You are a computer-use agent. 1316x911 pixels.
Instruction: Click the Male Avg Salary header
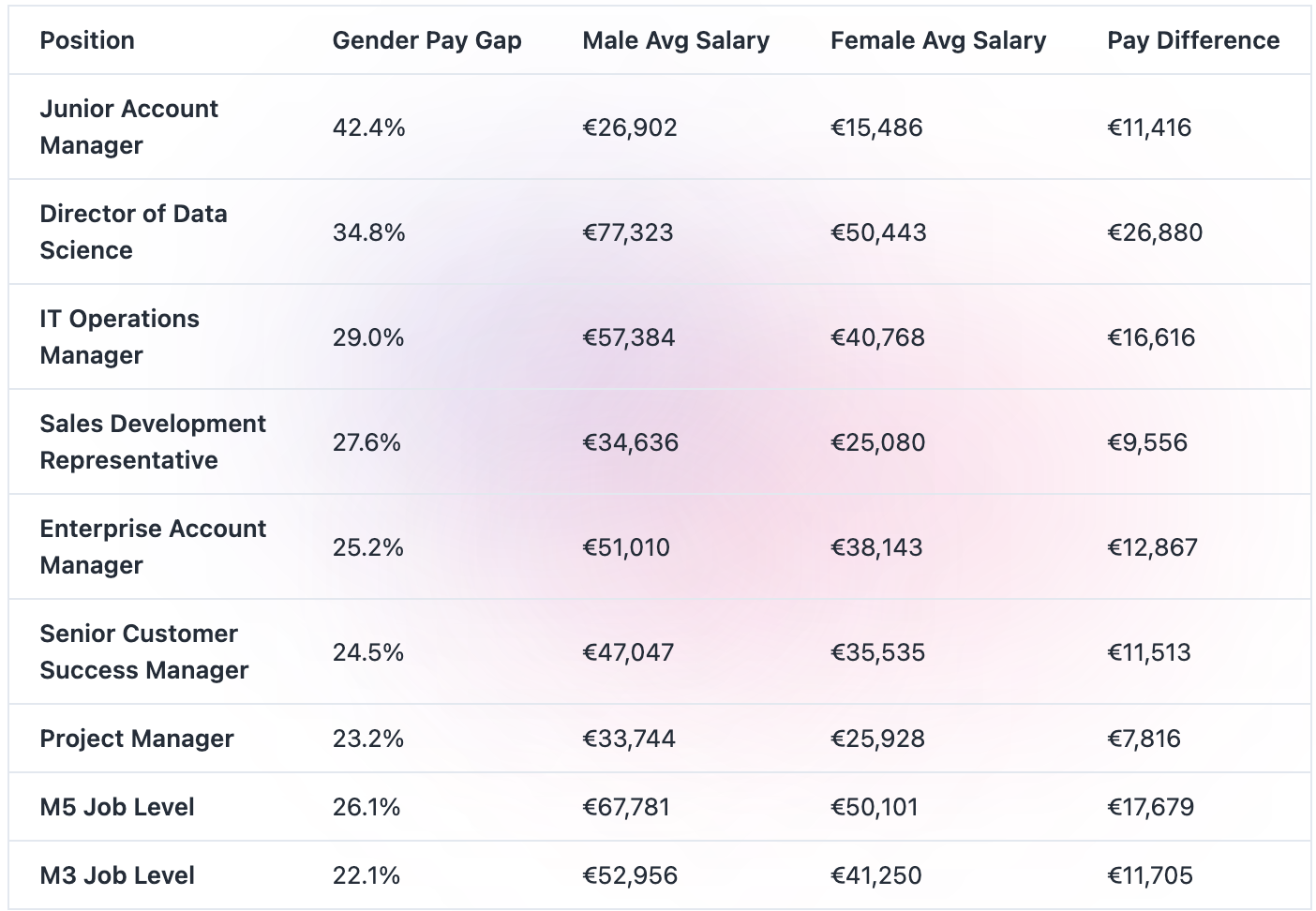pyautogui.click(x=675, y=40)
